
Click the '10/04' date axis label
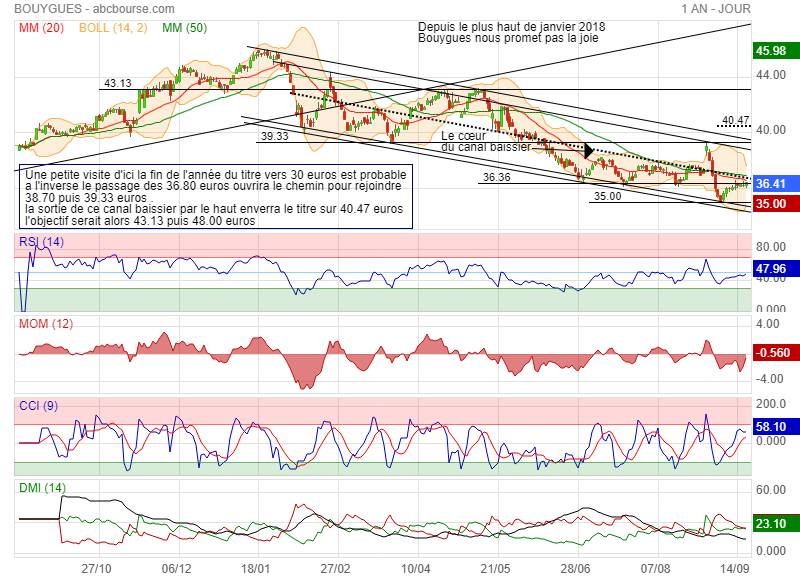416,569
